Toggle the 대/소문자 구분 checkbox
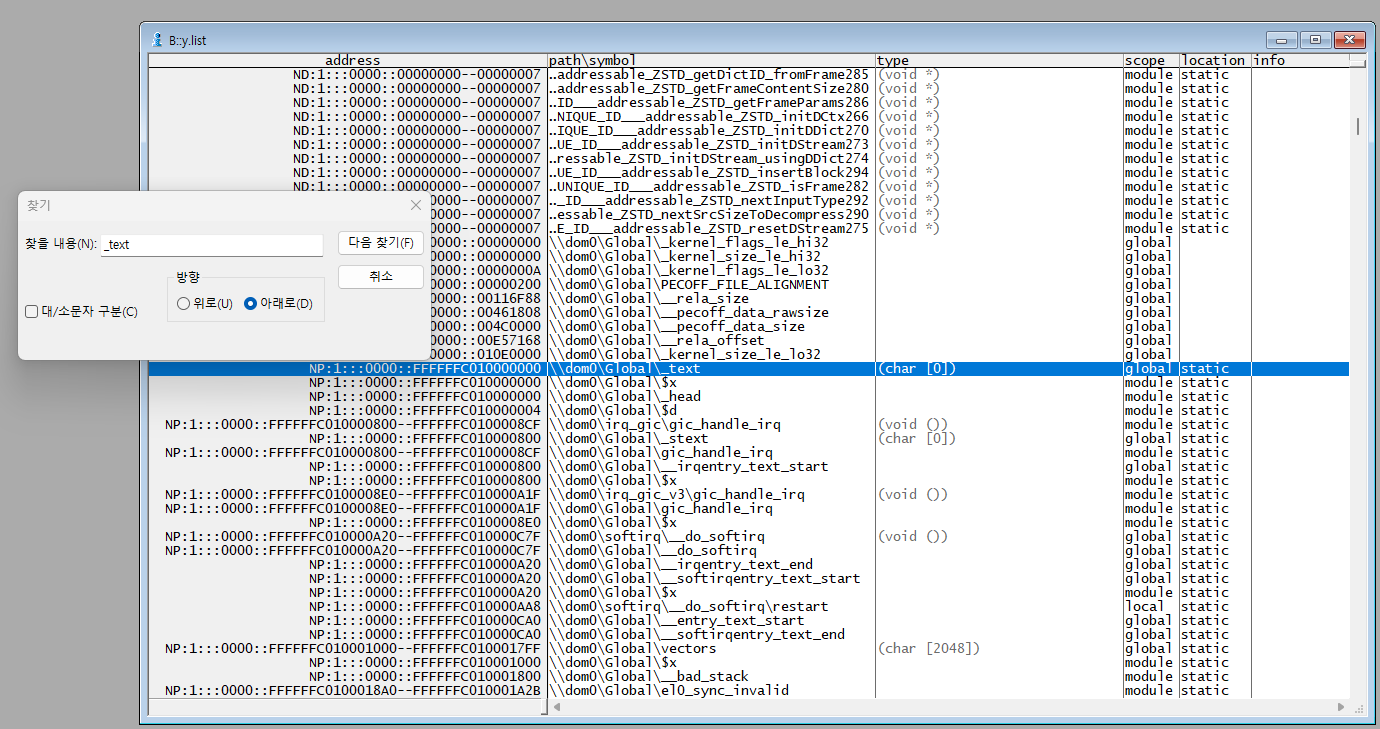Screen dimensions: 1380x729 32,312
